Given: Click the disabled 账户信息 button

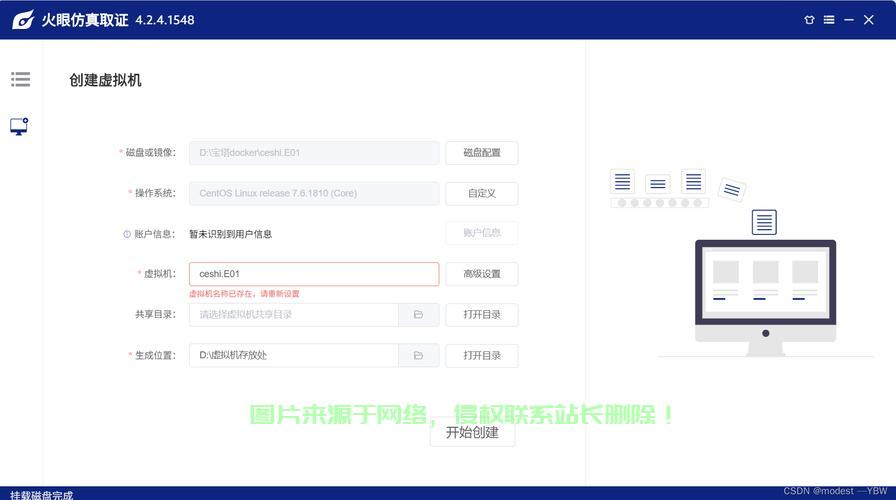Looking at the screenshot, I should pyautogui.click(x=482, y=233).
